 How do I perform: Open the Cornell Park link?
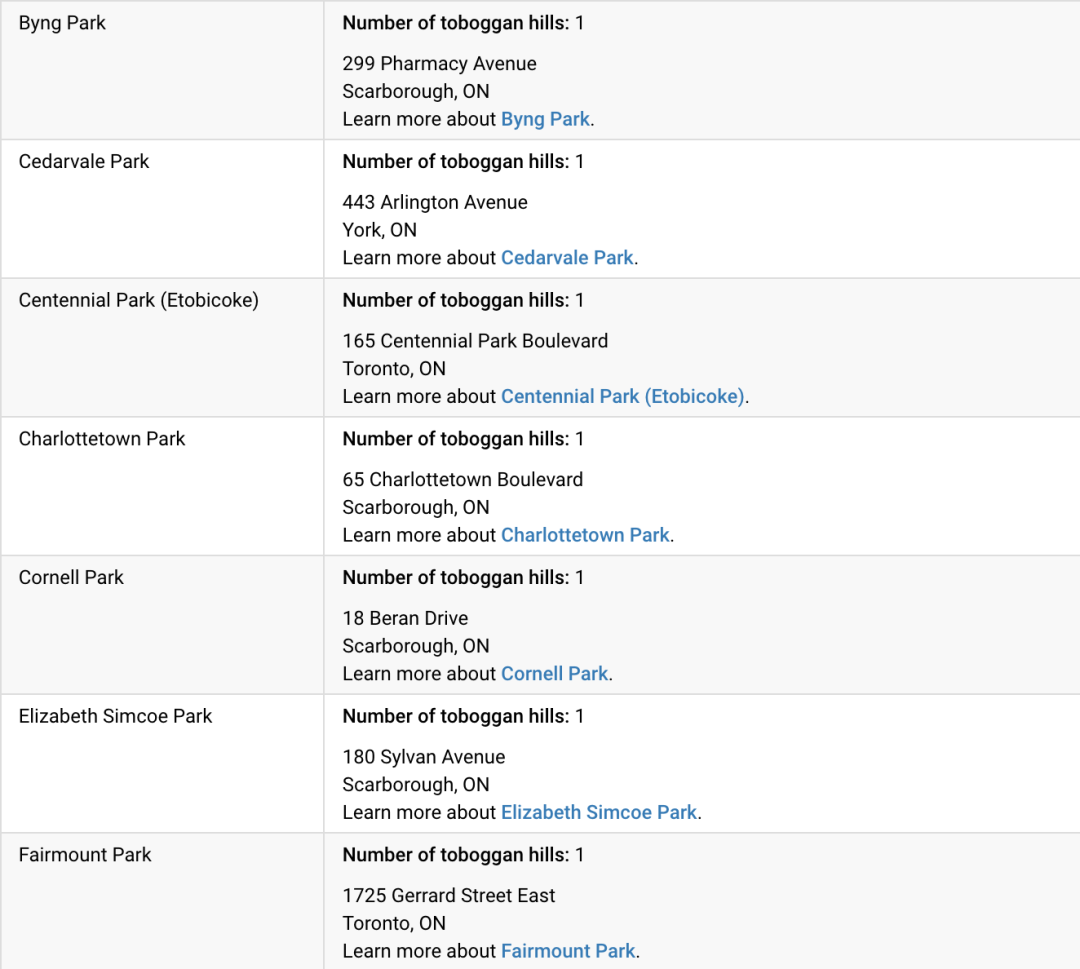tap(554, 674)
